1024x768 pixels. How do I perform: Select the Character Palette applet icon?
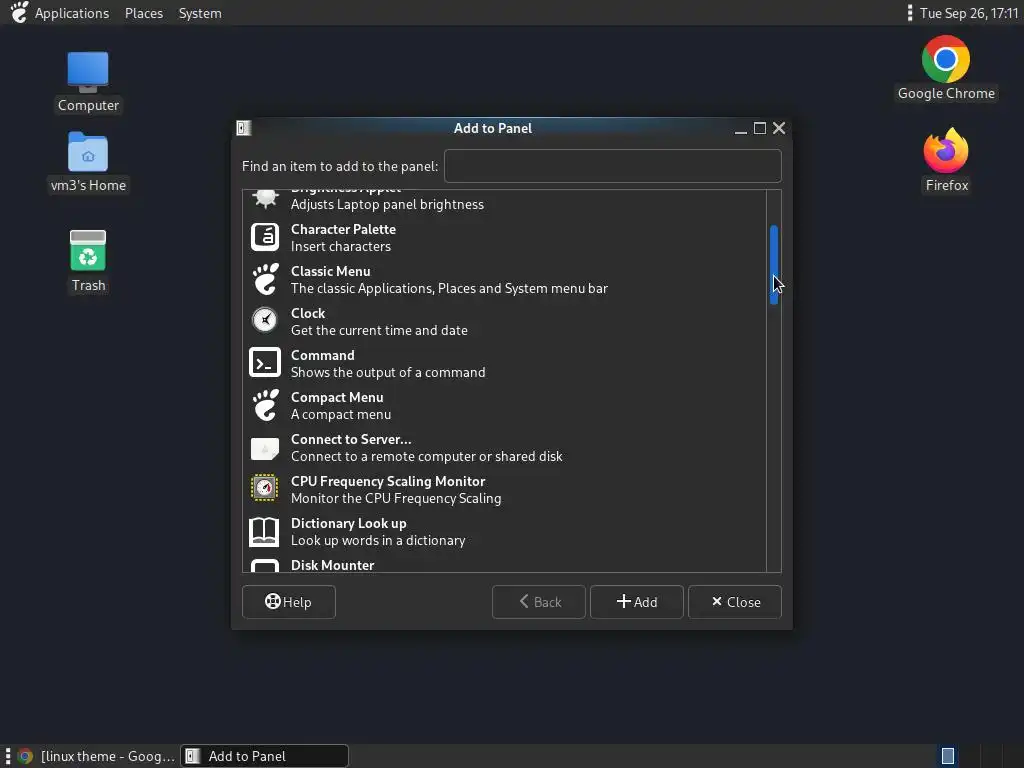coord(264,237)
